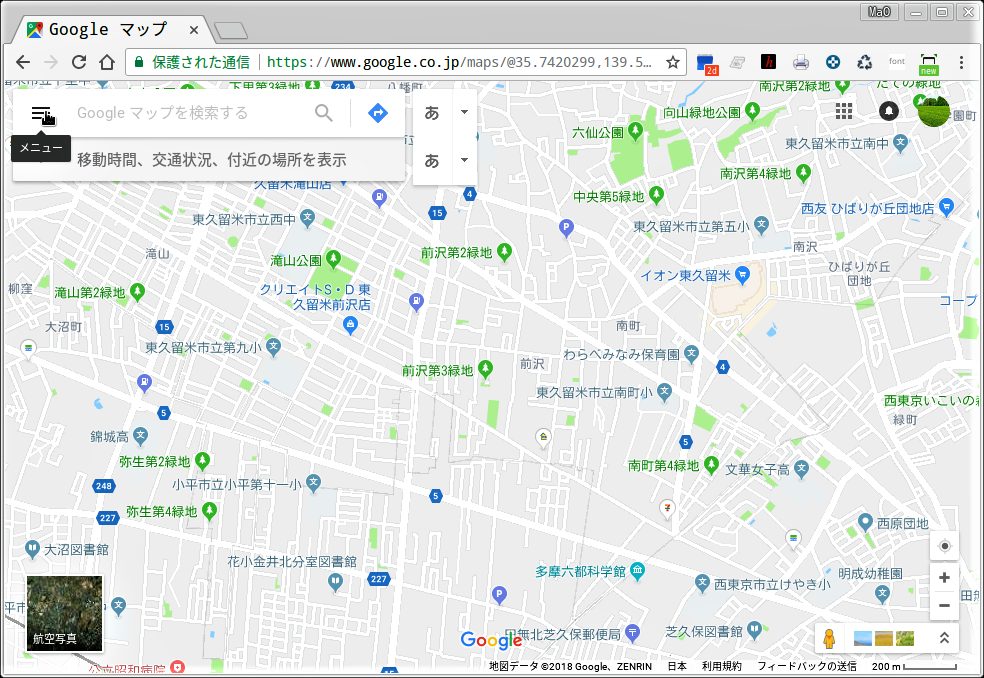The width and height of the screenshot is (984, 678).
Task: Click the font extension icon
Action: [x=897, y=61]
